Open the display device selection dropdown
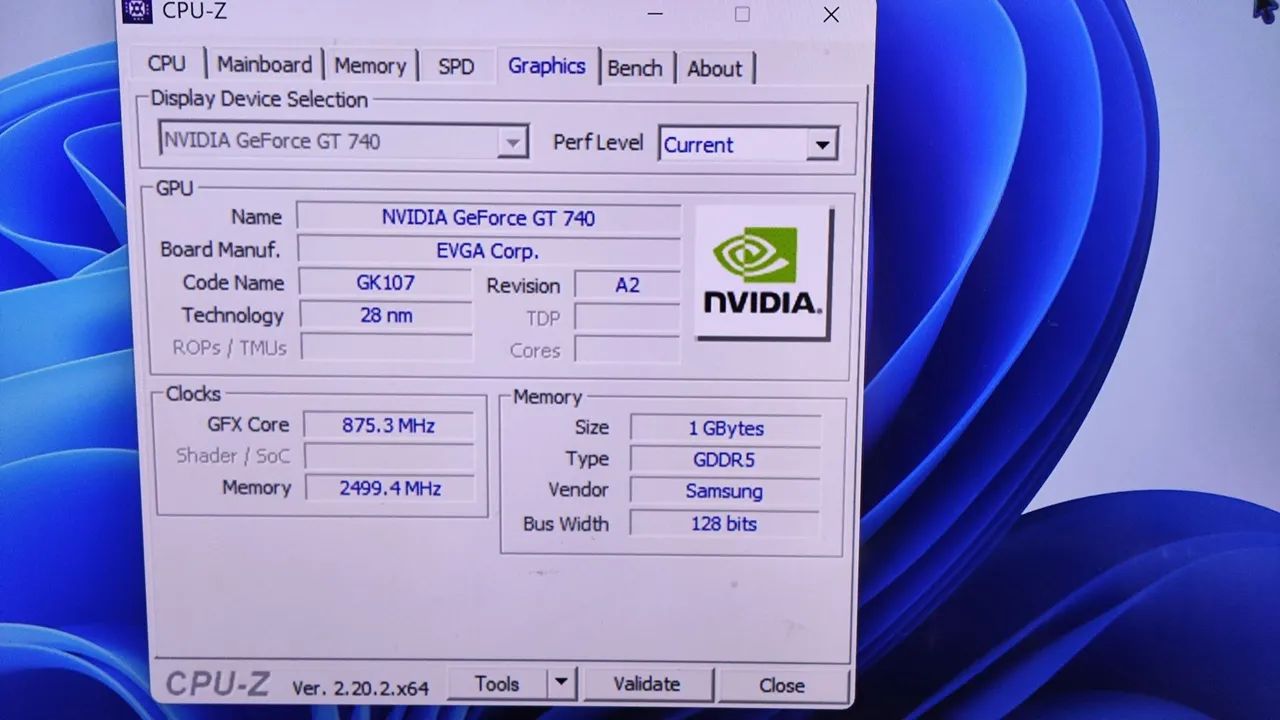1280x720 pixels. (343, 141)
